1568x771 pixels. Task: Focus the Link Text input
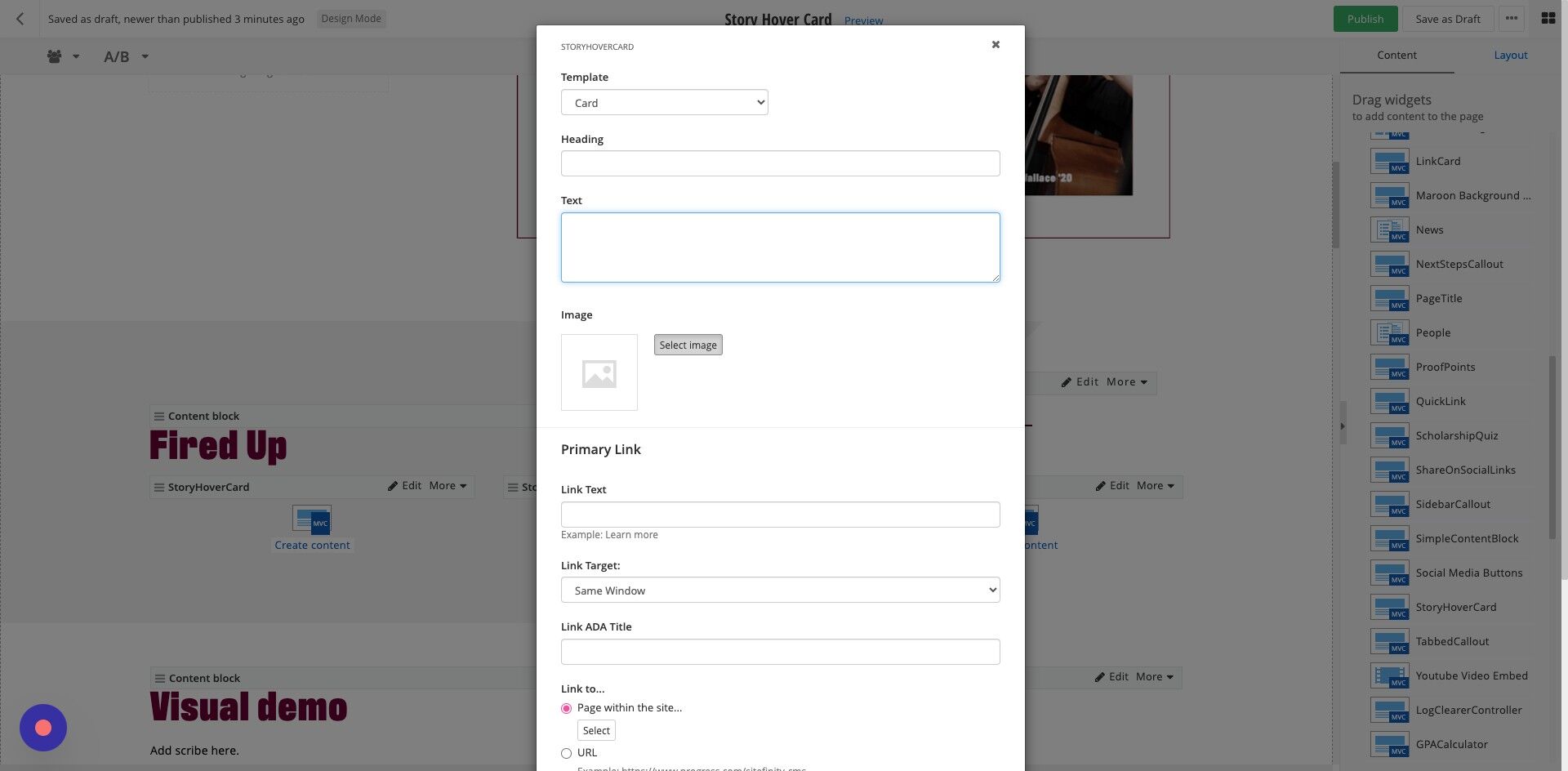[x=781, y=515]
